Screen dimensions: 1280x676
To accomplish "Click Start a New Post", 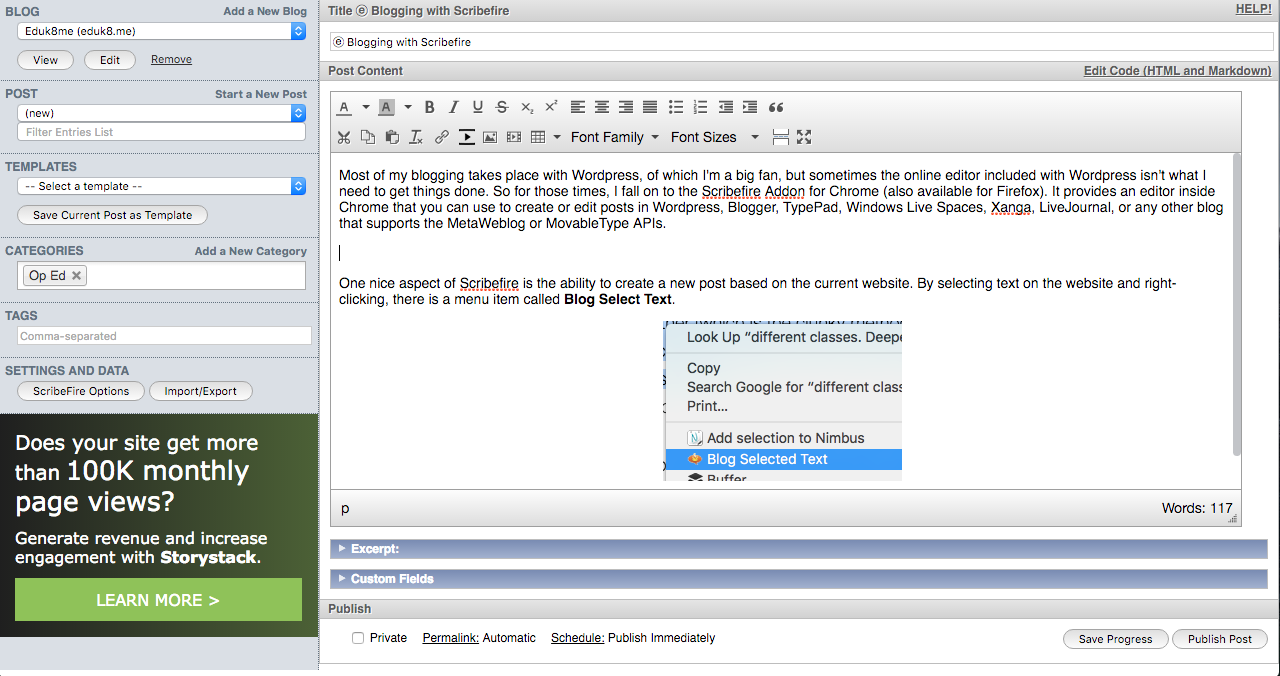I will 261,94.
